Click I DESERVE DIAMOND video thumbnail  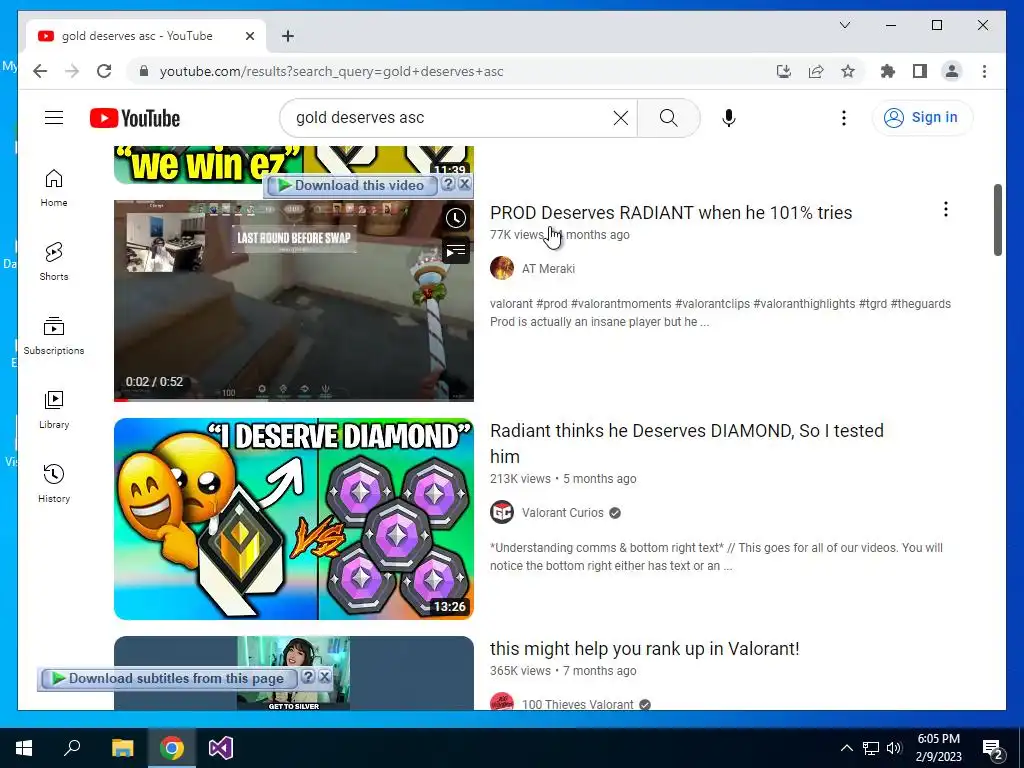tap(294, 519)
